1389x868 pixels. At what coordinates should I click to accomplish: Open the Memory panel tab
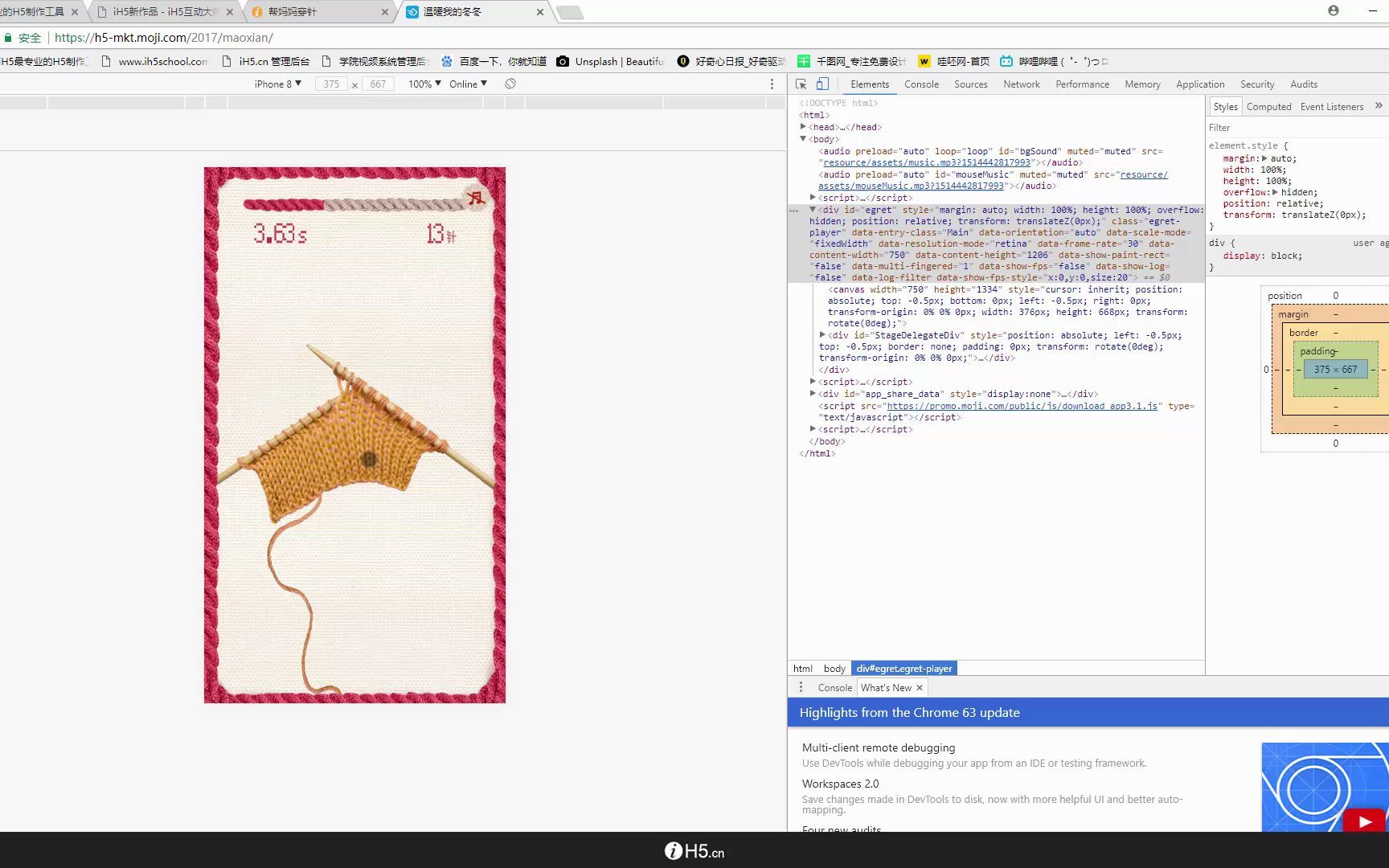tap(1142, 84)
